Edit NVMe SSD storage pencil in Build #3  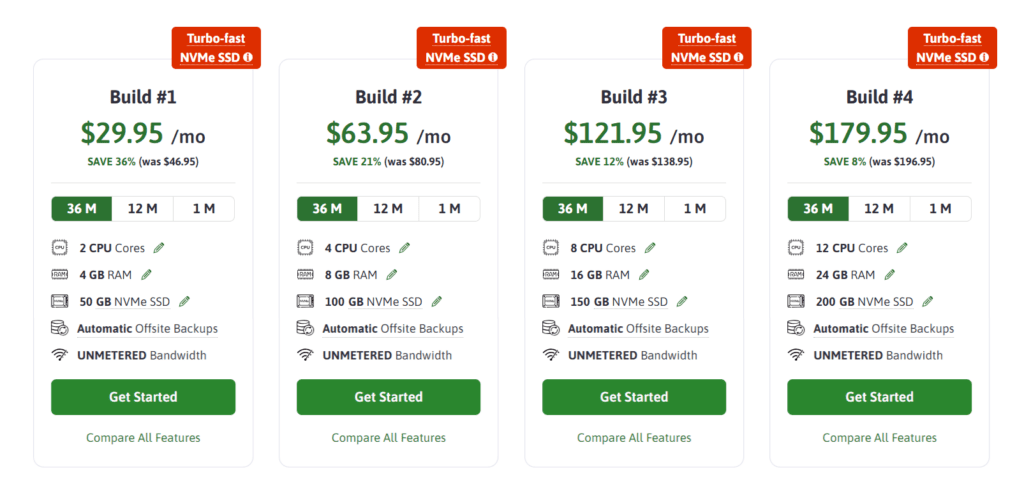[x=682, y=302]
